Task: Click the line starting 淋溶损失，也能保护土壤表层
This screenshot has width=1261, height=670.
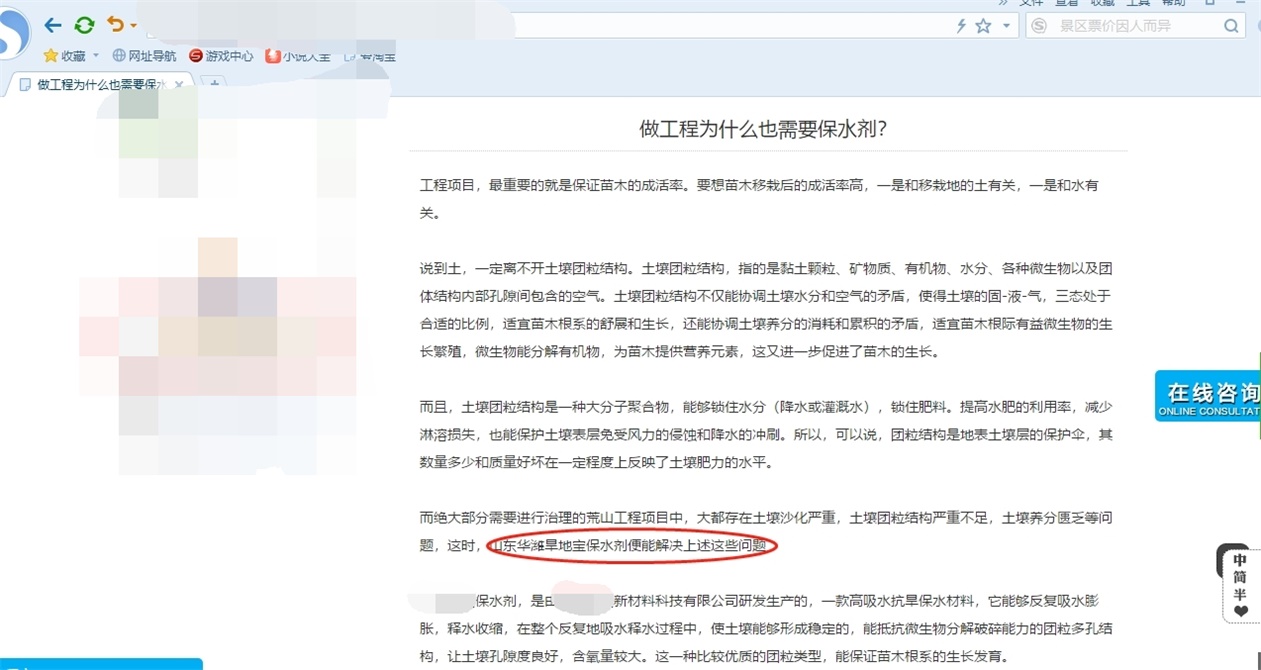Action: tap(766, 435)
